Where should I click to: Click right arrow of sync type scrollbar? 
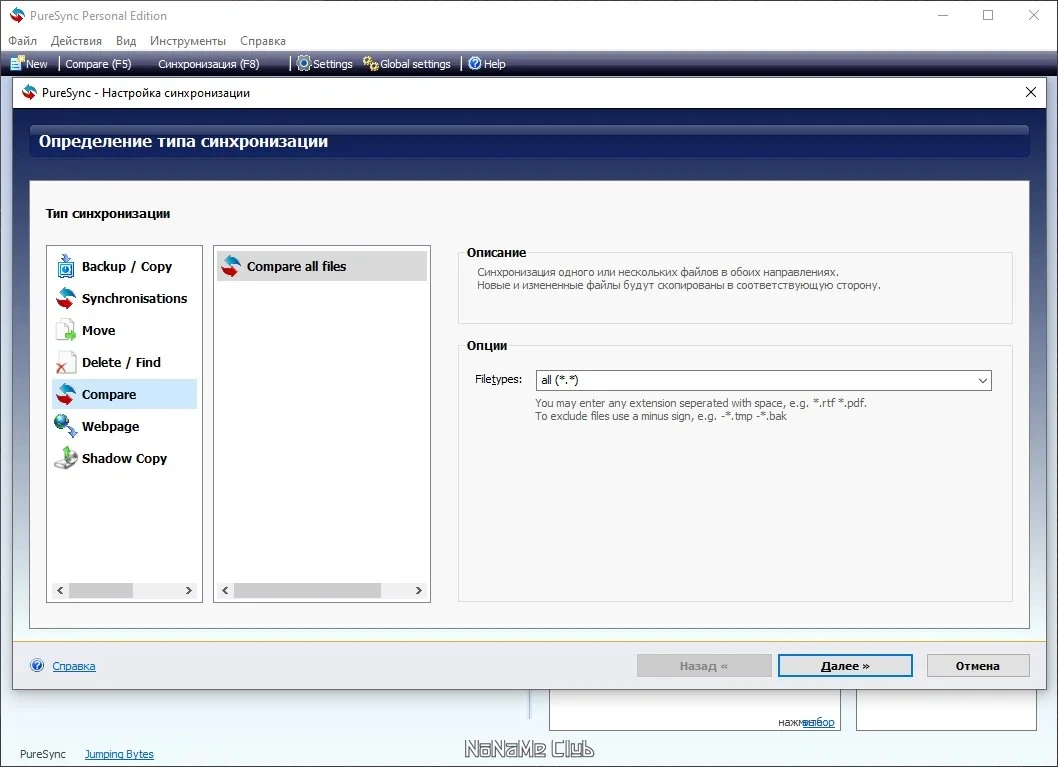(x=189, y=590)
